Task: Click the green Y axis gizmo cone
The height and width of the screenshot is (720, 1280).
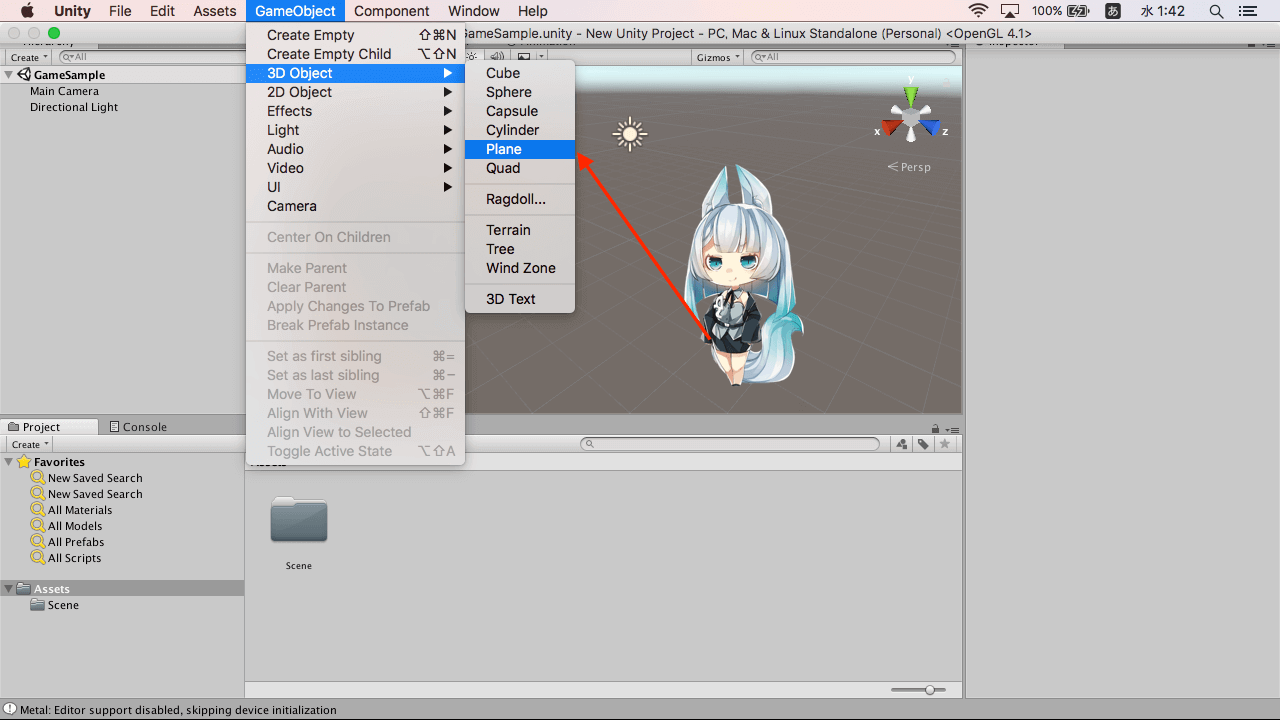Action: point(911,95)
